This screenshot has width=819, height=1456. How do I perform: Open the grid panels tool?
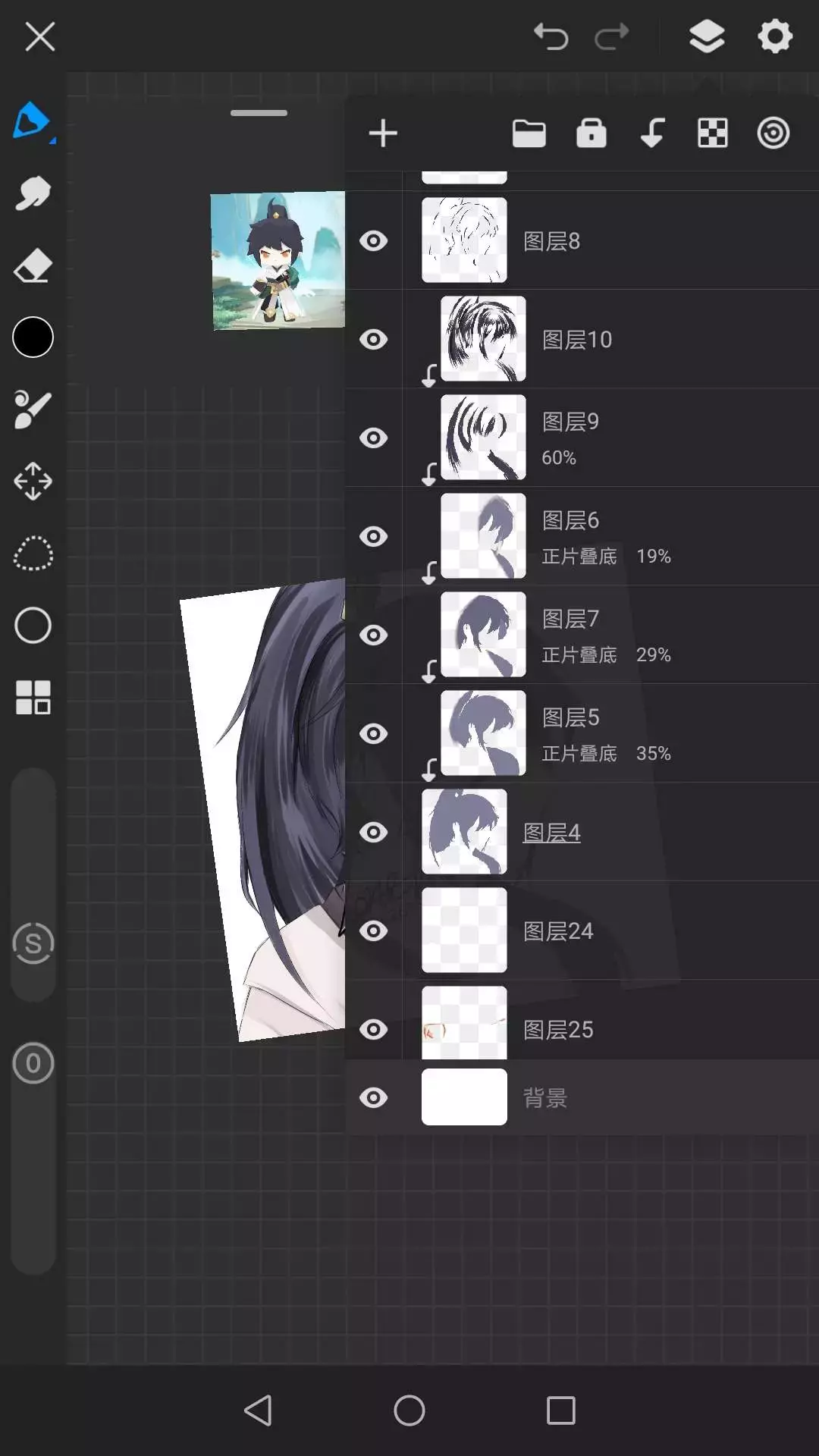tap(33, 698)
